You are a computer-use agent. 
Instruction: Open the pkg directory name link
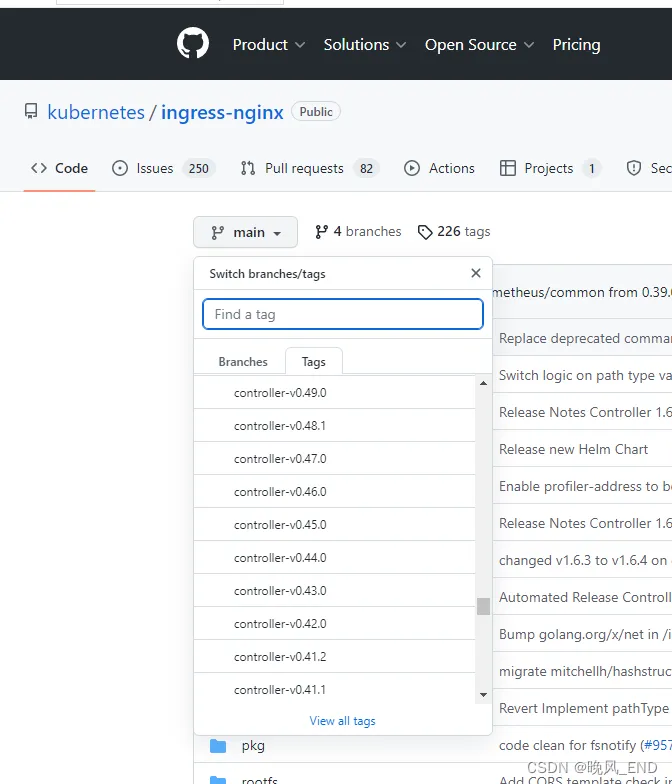pos(253,746)
